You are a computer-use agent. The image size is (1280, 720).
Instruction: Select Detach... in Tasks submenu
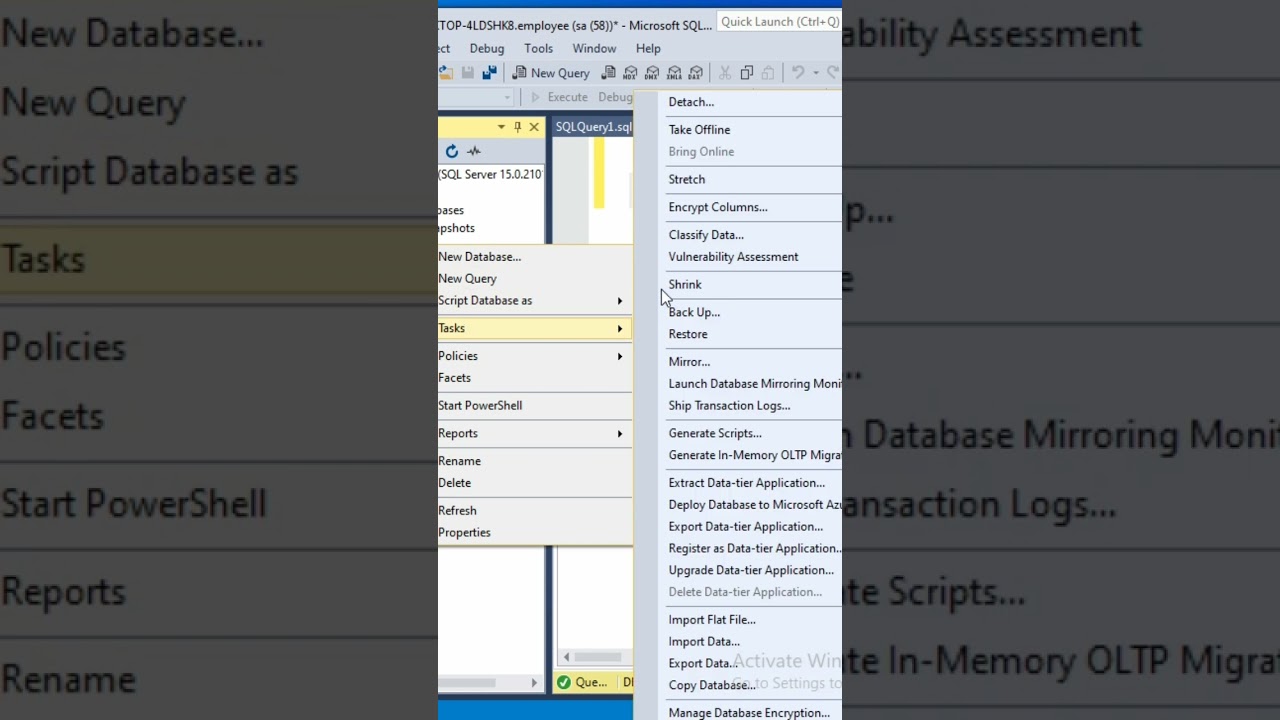pyautogui.click(x=738, y=102)
